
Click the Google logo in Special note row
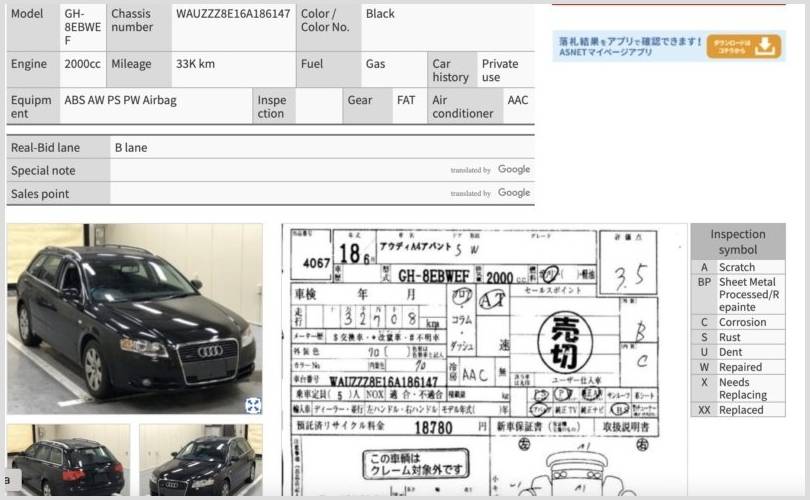(x=513, y=170)
